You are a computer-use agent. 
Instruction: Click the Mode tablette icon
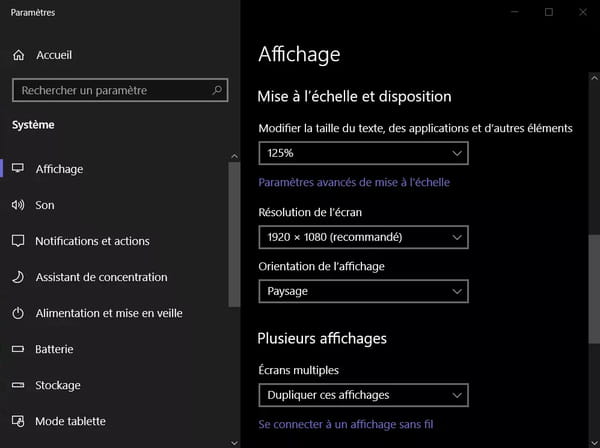tap(18, 421)
